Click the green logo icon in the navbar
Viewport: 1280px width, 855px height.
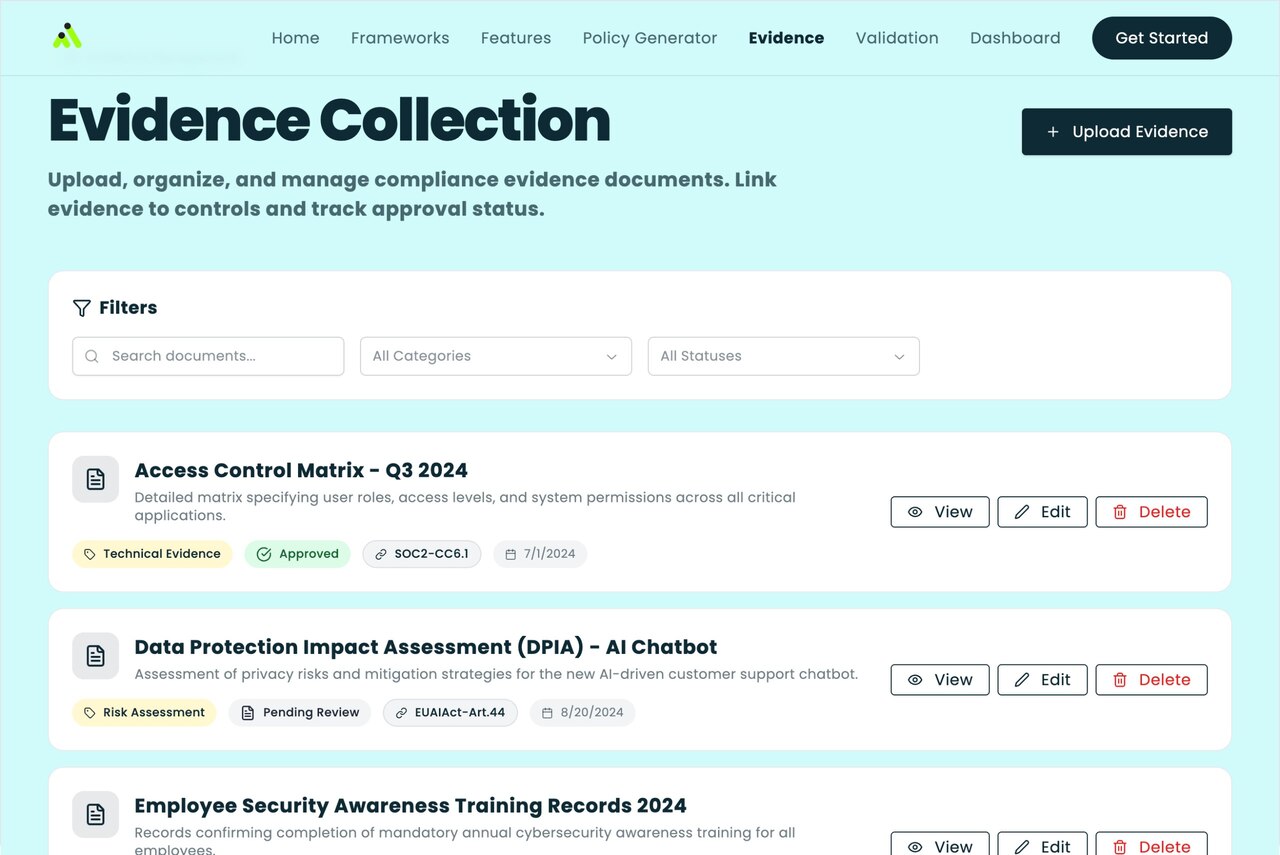pos(67,37)
